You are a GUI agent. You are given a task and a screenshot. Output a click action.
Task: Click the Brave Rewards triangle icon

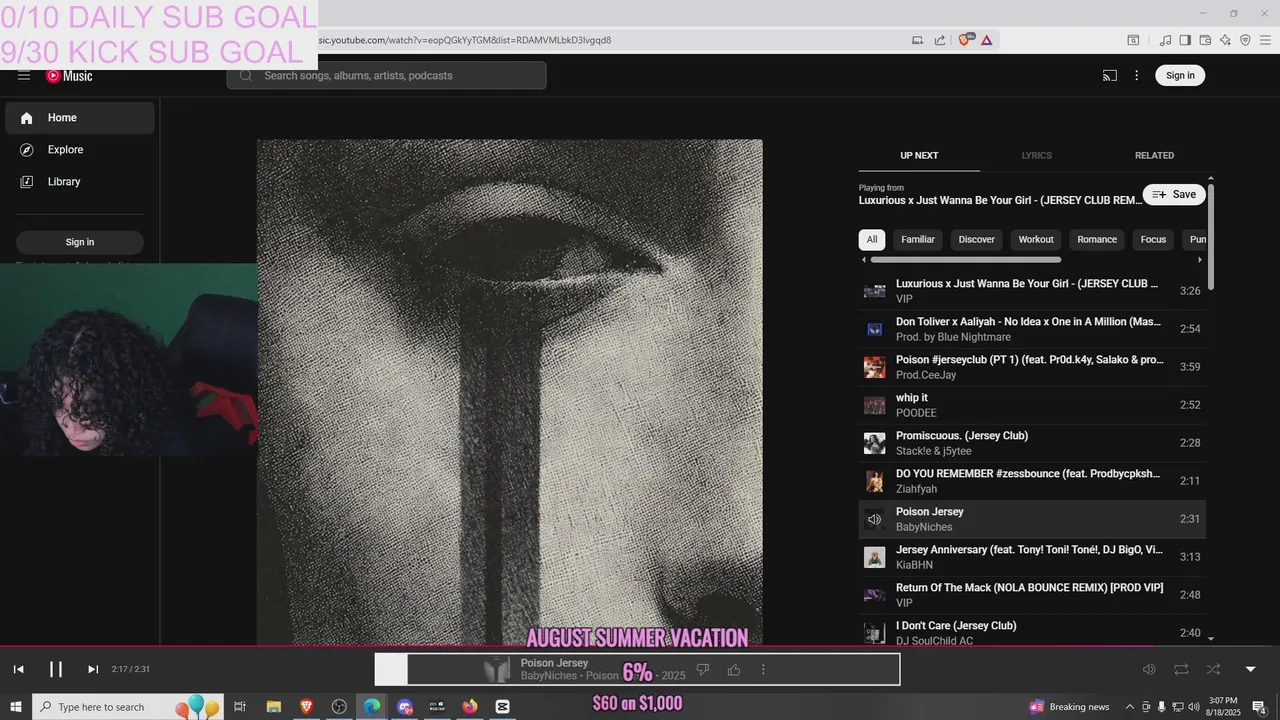tap(987, 40)
